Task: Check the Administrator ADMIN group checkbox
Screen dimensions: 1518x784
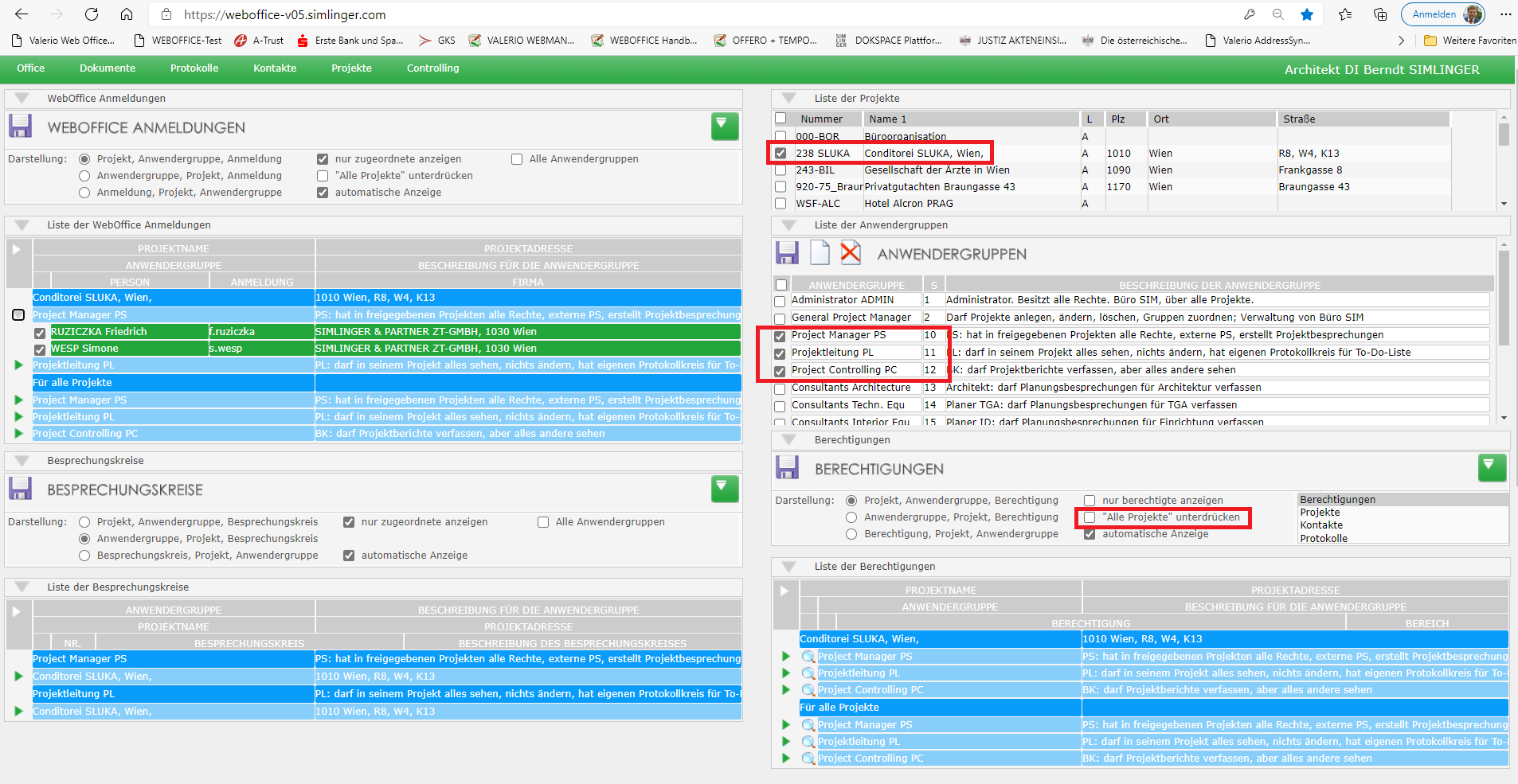Action: click(x=781, y=301)
